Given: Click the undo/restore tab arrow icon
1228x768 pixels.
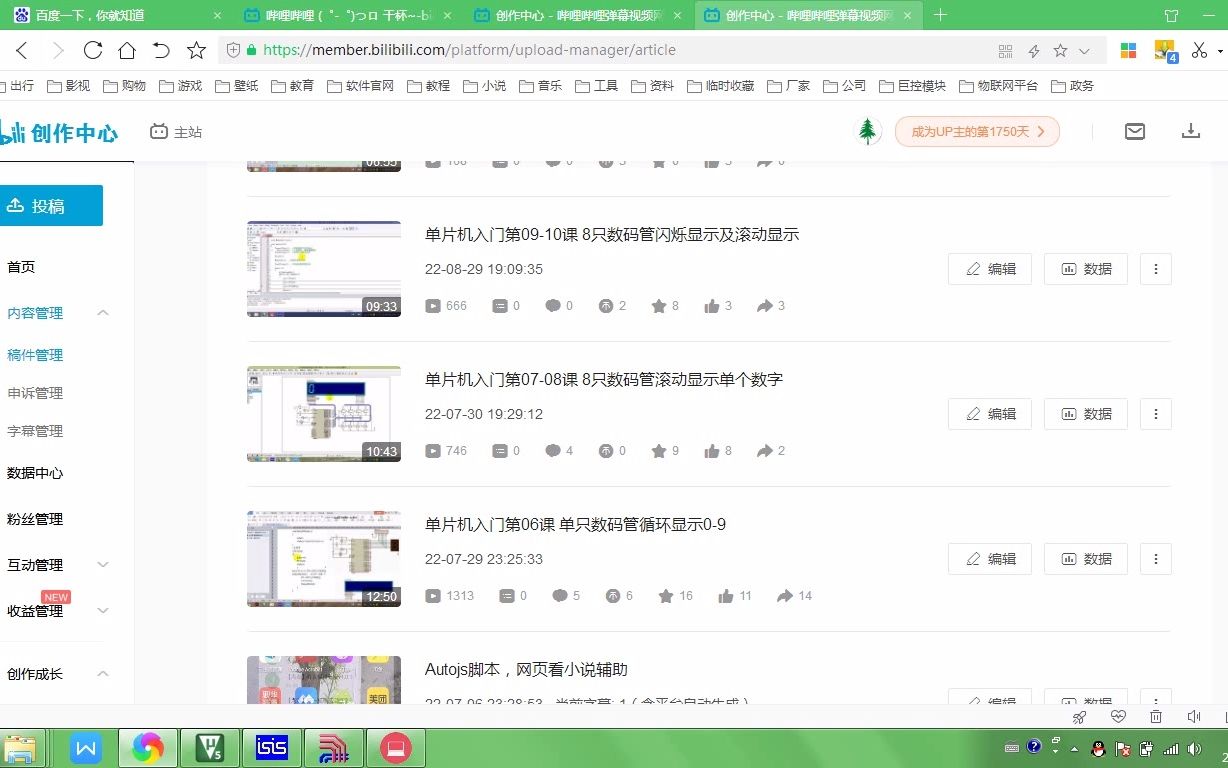Looking at the screenshot, I should (x=161, y=50).
